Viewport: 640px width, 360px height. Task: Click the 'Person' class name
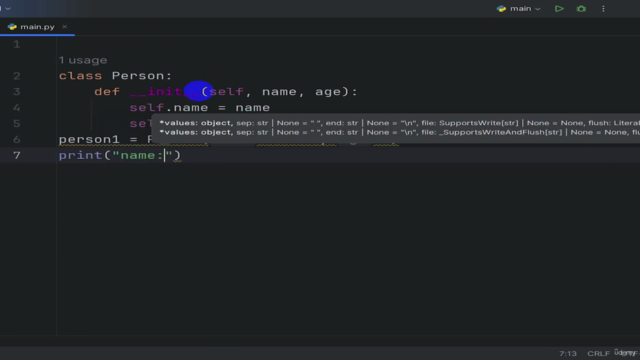pyautogui.click(x=138, y=76)
